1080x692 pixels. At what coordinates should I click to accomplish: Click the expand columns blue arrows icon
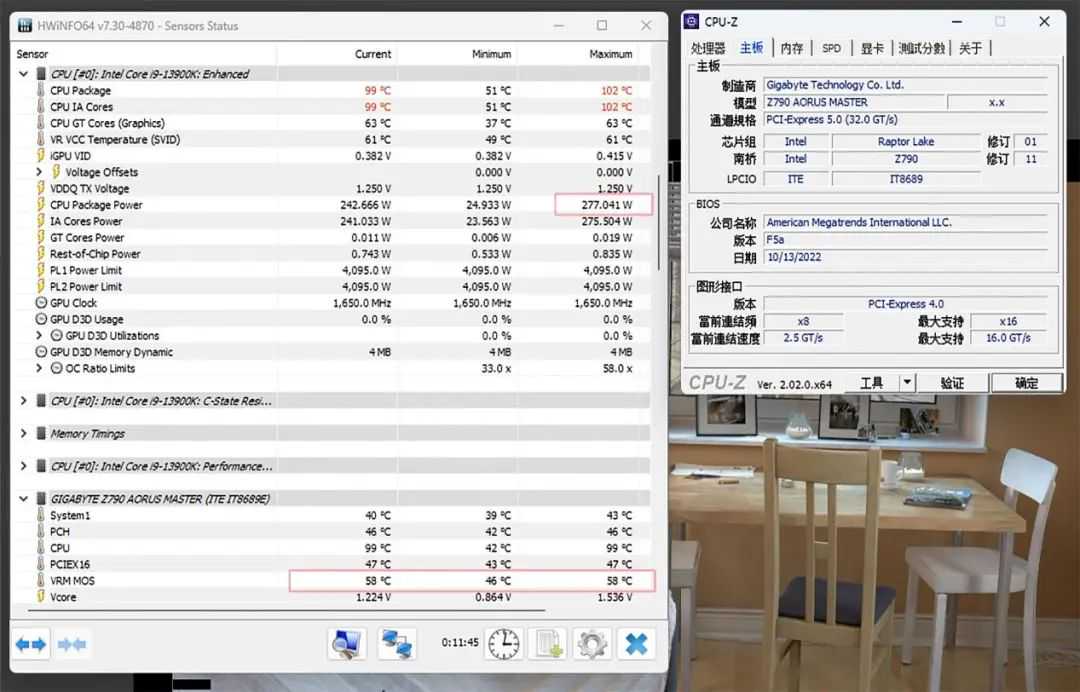(31, 644)
